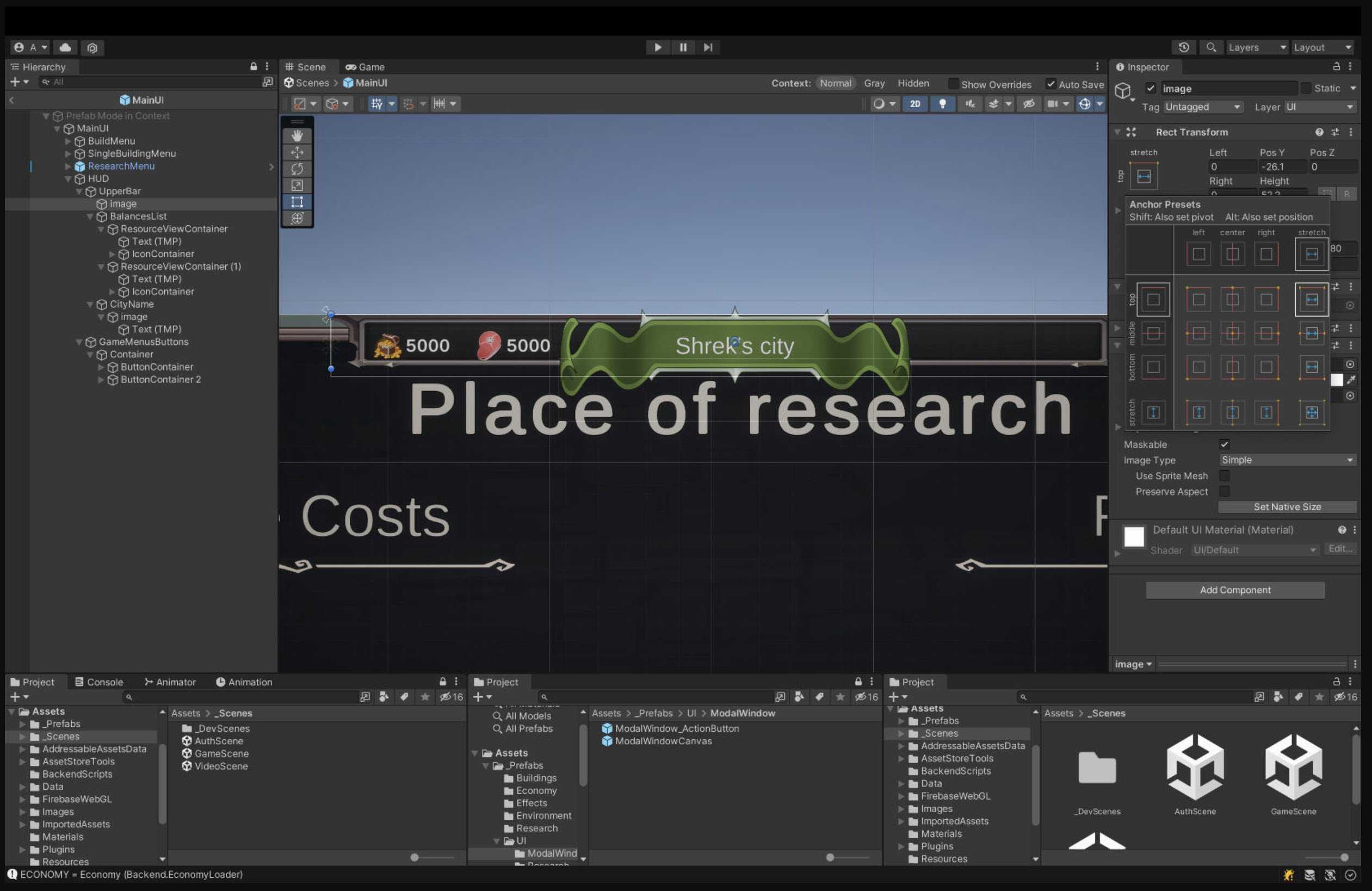The width and height of the screenshot is (1372, 891).
Task: Switch to the Scene tab
Action: 306,67
